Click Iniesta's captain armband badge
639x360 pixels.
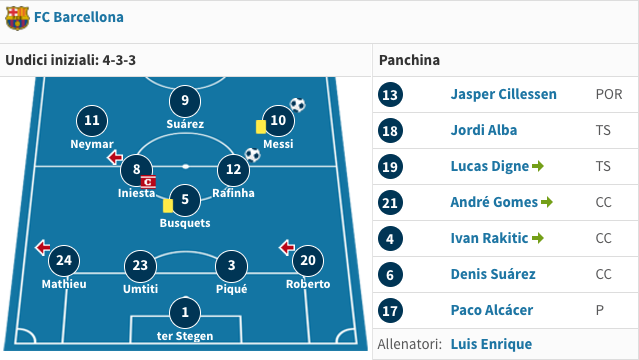(148, 182)
